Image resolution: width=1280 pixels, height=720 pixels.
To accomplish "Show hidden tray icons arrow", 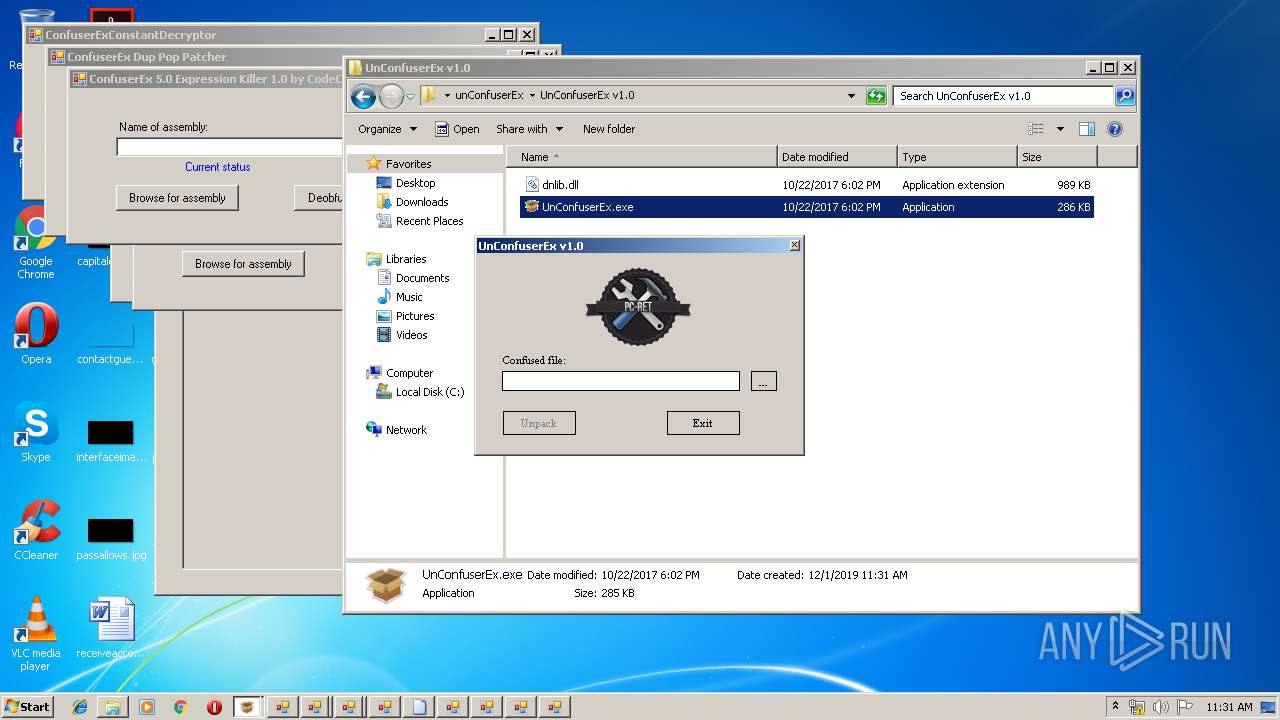I will coord(1116,706).
